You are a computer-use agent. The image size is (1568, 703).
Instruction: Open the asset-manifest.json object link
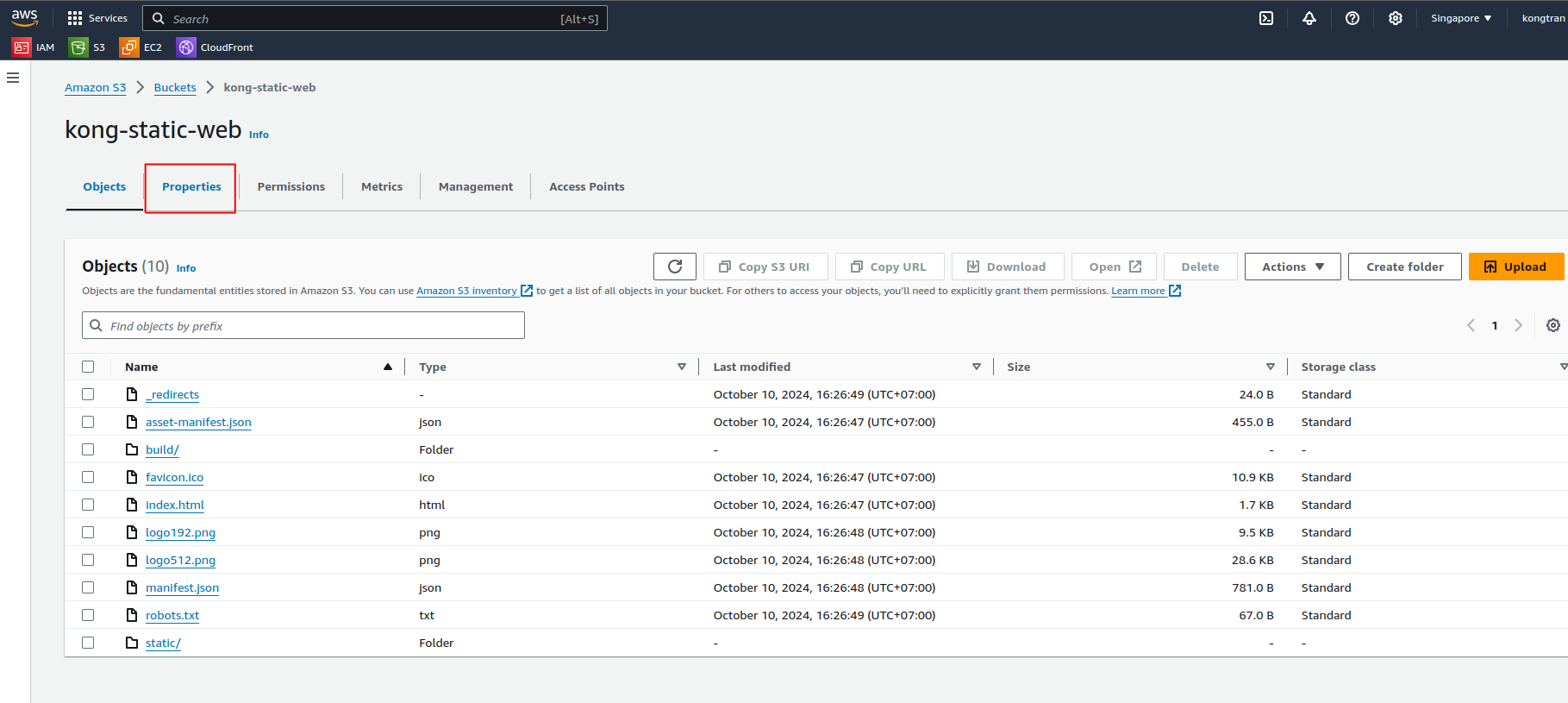pos(198,422)
